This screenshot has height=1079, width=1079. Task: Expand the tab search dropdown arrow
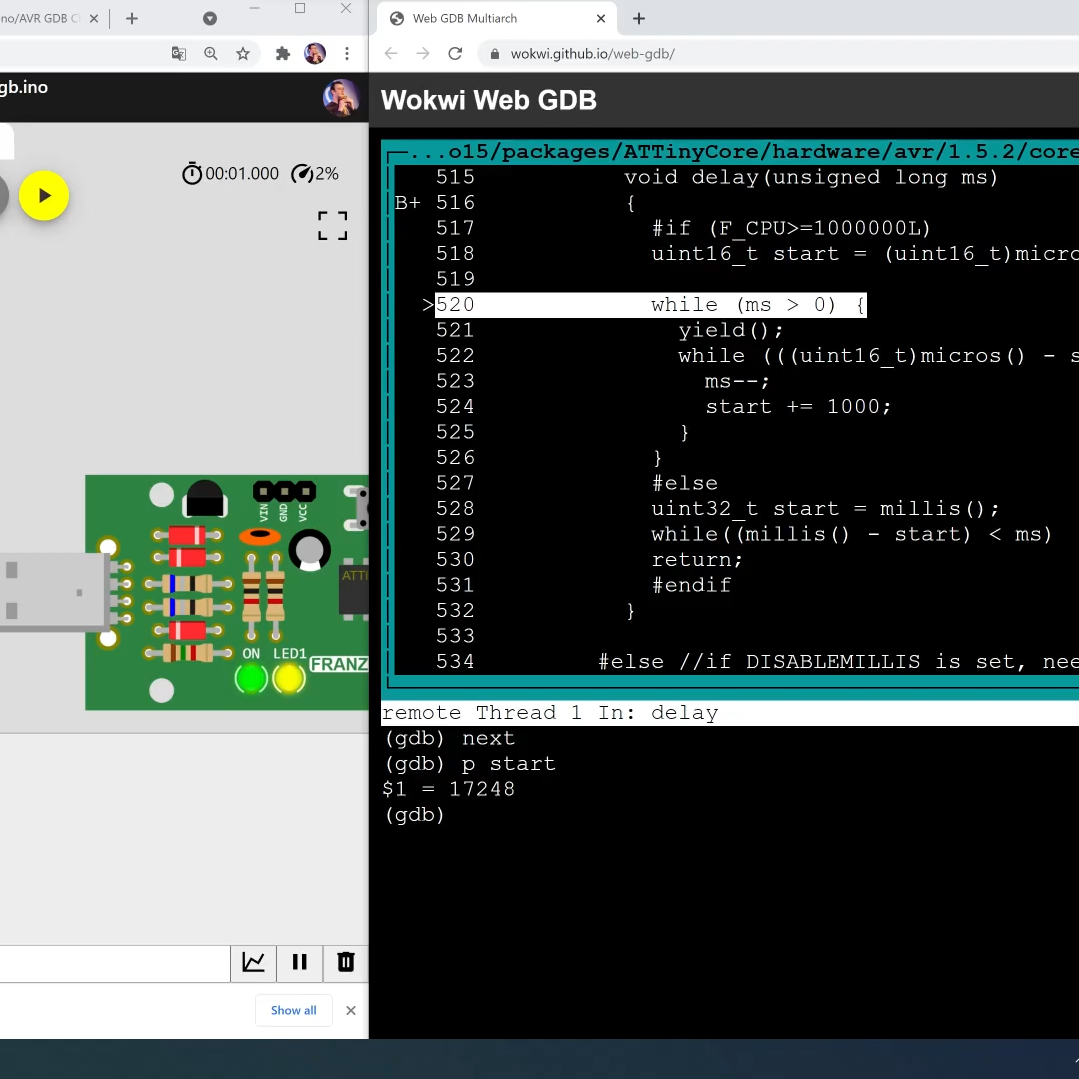click(x=210, y=18)
